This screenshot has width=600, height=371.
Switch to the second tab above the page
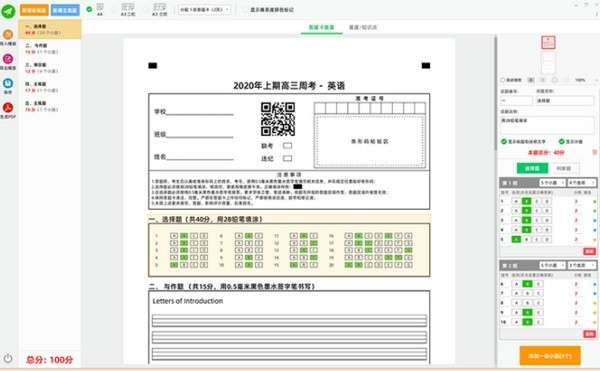point(363,27)
